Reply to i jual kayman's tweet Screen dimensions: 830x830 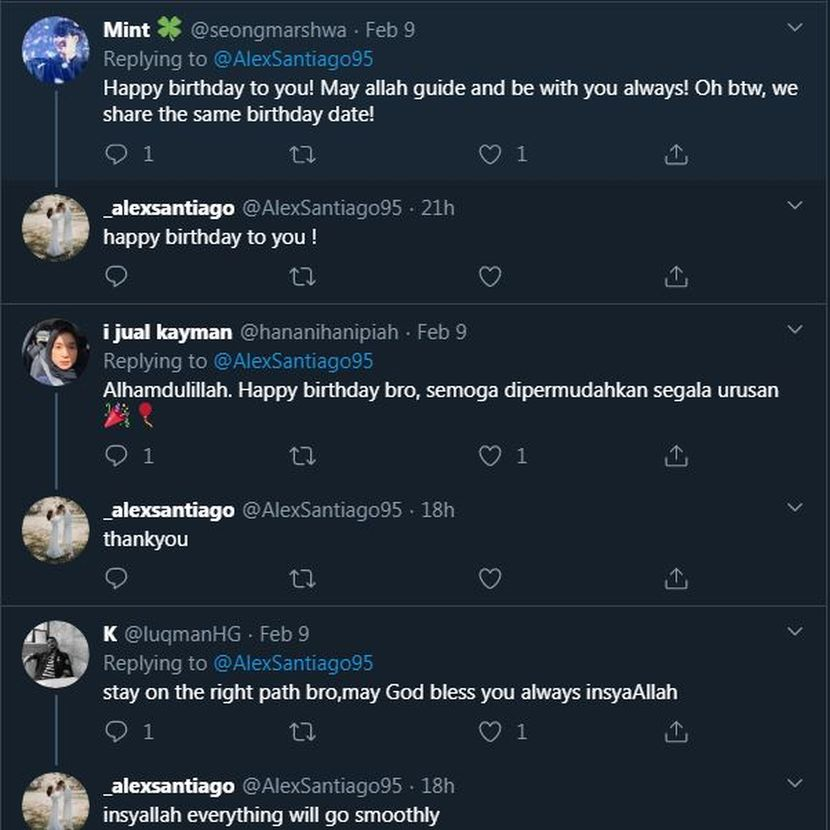click(117, 456)
